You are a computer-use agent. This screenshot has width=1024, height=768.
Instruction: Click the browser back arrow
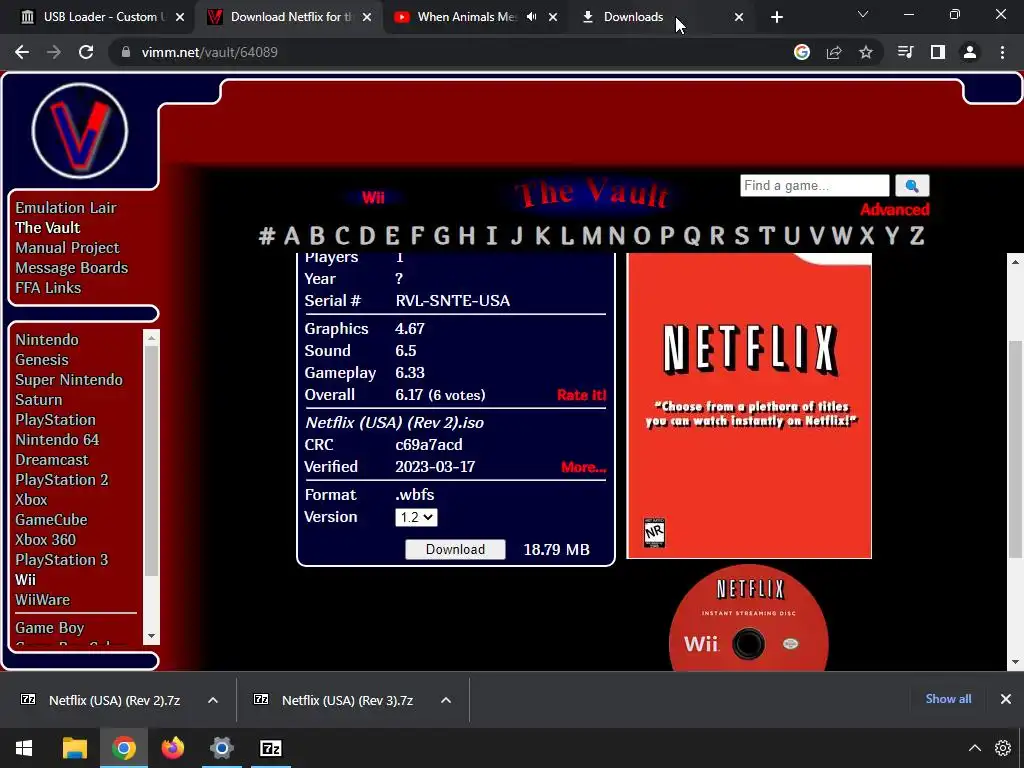click(x=22, y=52)
